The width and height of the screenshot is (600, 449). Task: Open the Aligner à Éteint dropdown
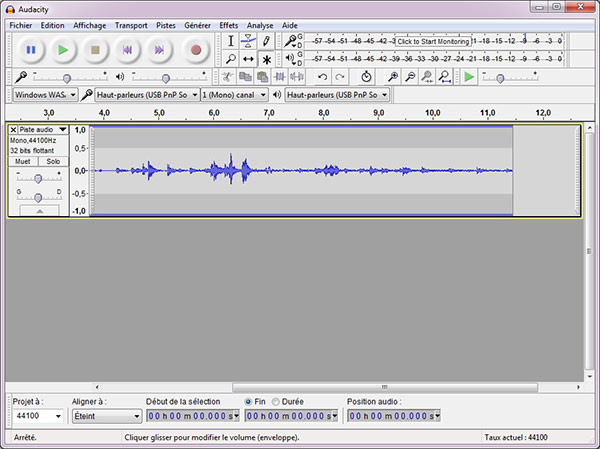click(107, 416)
